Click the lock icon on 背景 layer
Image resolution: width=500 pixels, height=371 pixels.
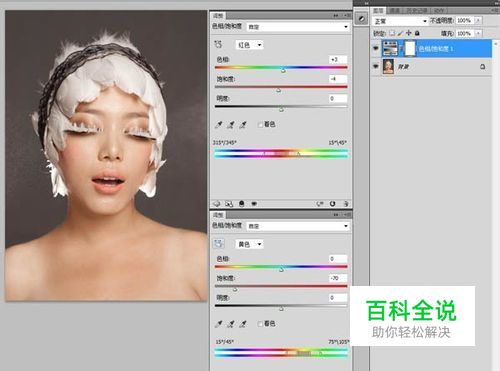coord(482,67)
